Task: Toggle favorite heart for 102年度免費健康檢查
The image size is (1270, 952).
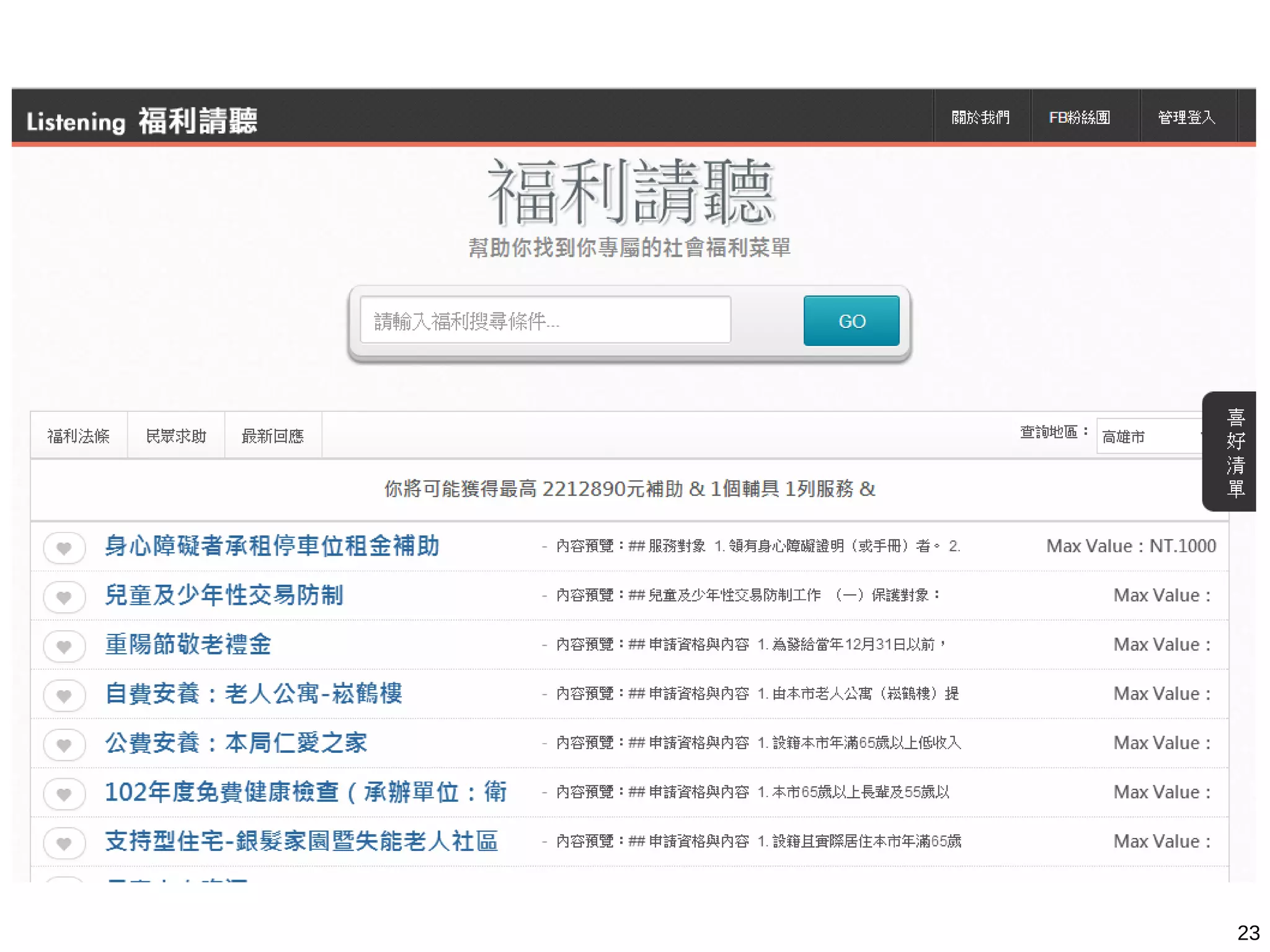Action: [x=64, y=794]
